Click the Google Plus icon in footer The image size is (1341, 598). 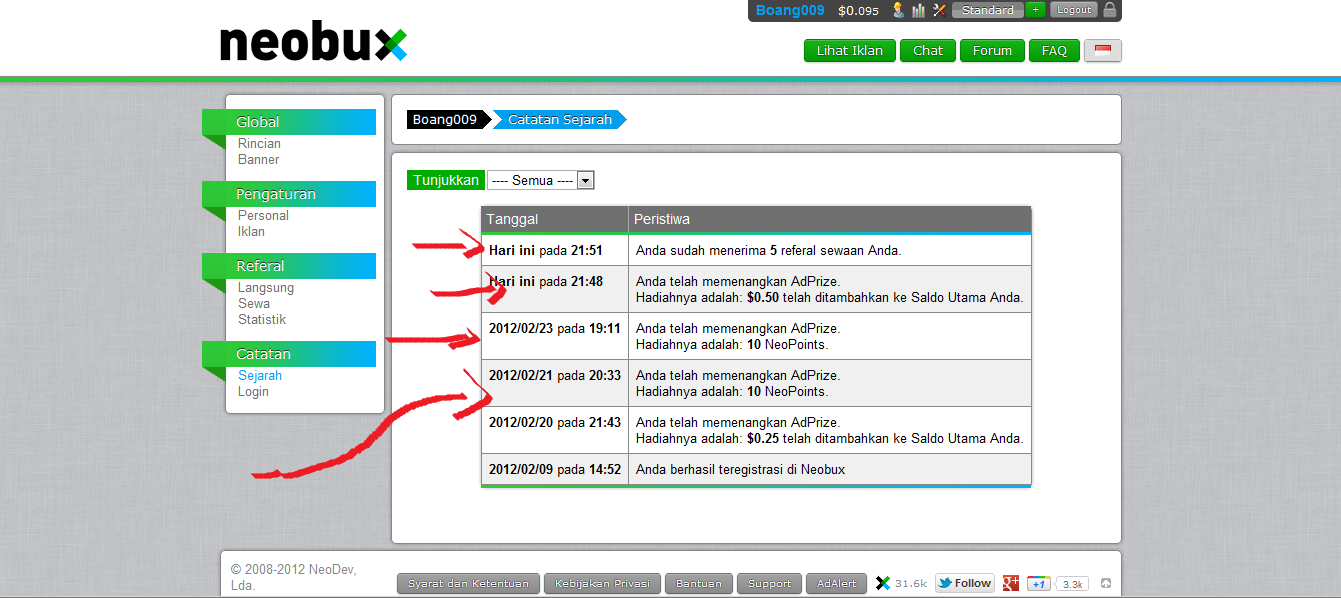(x=1011, y=583)
